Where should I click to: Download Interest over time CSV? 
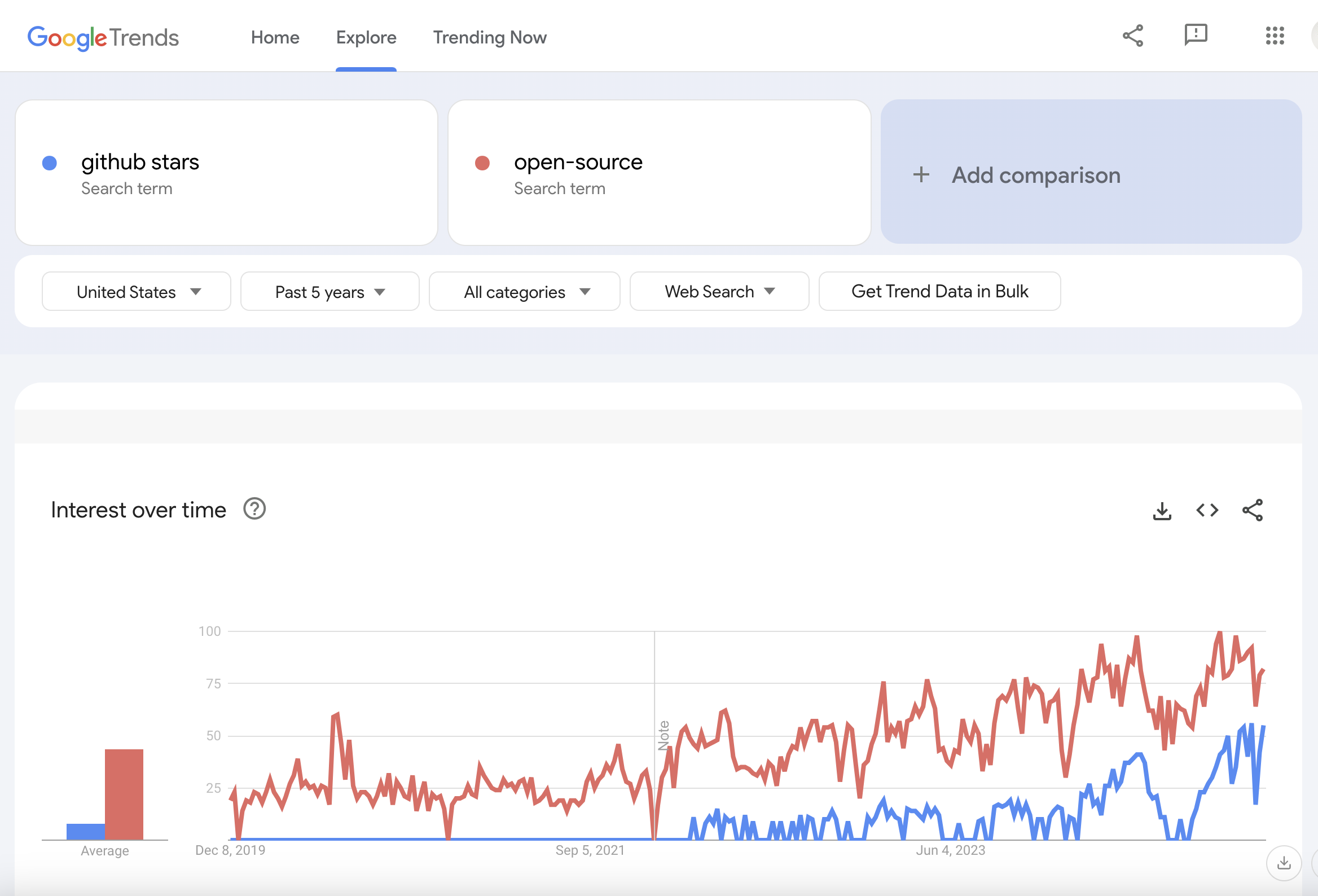[x=1162, y=511]
